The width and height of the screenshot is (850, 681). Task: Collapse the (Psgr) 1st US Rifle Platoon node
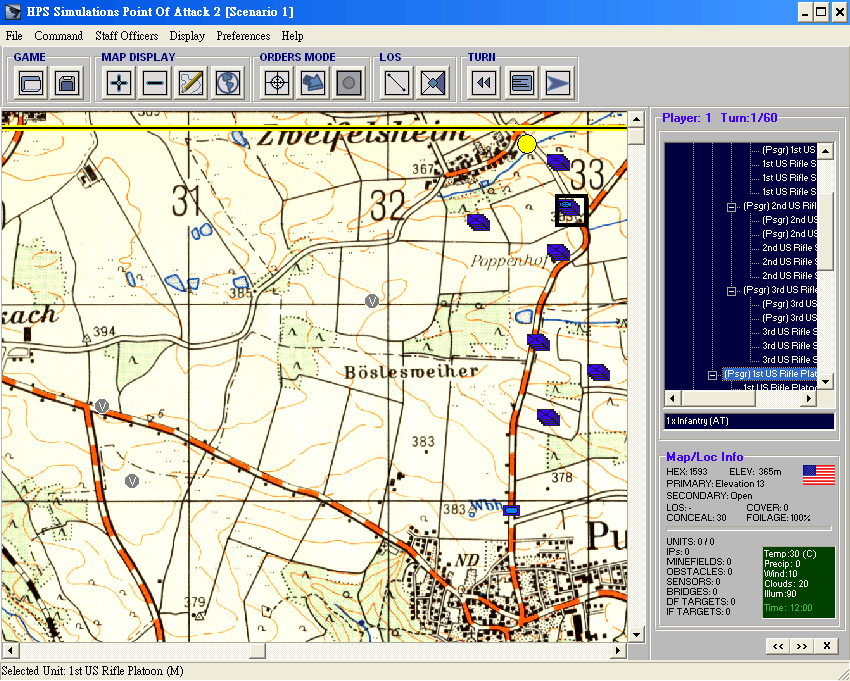[713, 375]
